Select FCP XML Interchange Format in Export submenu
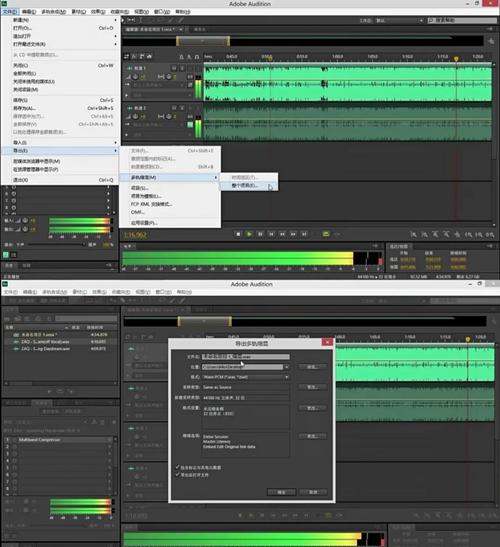The height and width of the screenshot is (547, 500). pyautogui.click(x=170, y=204)
